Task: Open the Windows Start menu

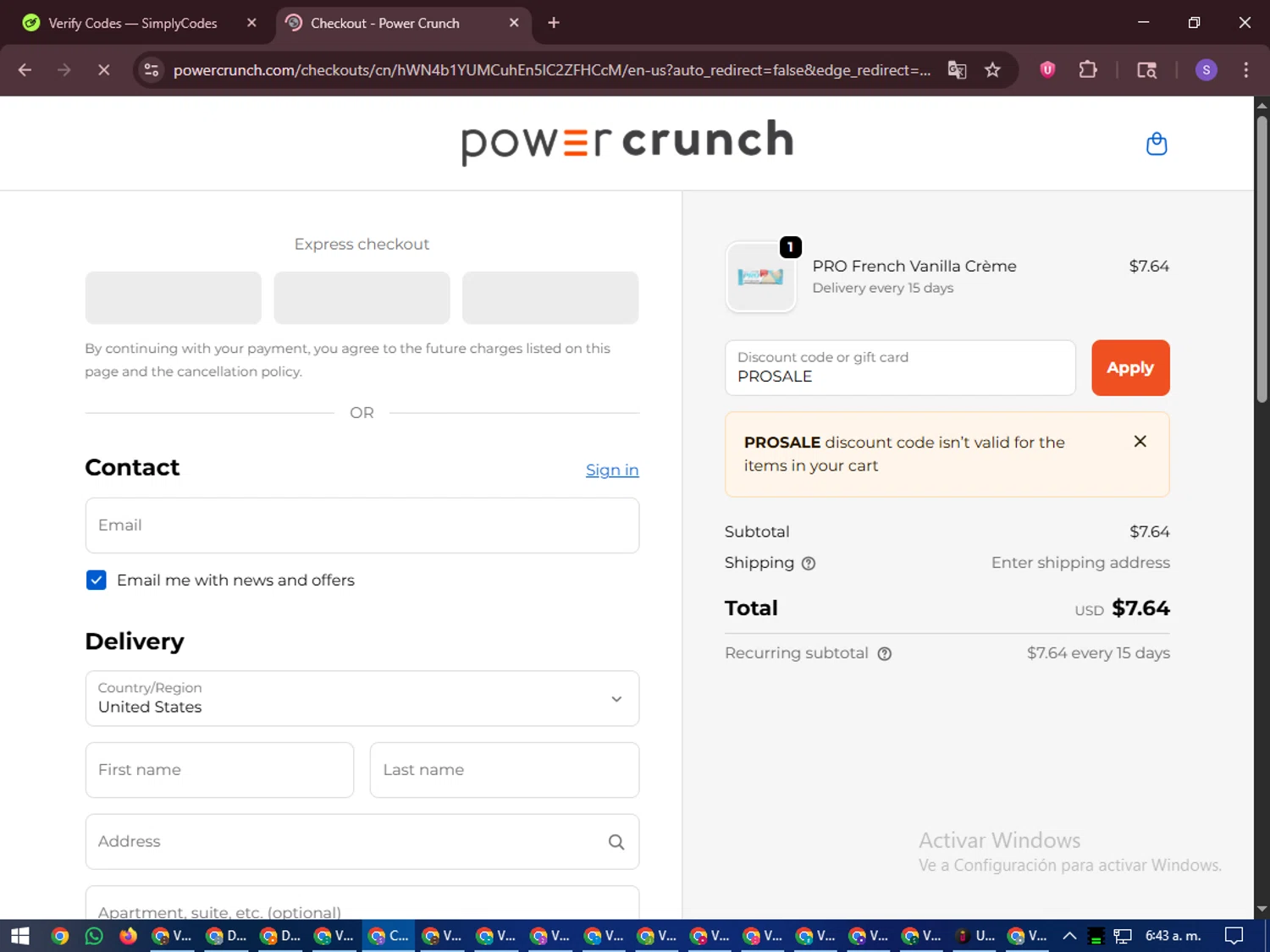Action: (x=20, y=936)
